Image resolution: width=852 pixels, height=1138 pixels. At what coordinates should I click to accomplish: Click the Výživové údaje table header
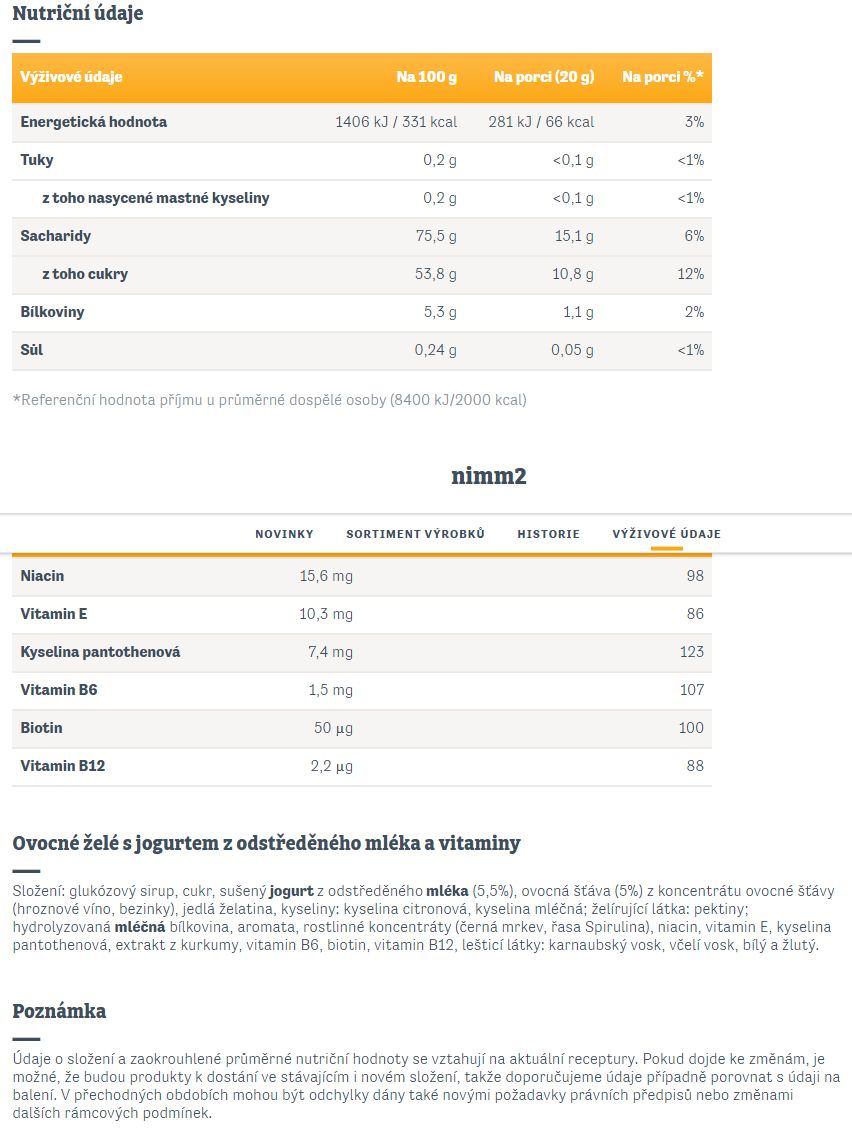click(71, 77)
